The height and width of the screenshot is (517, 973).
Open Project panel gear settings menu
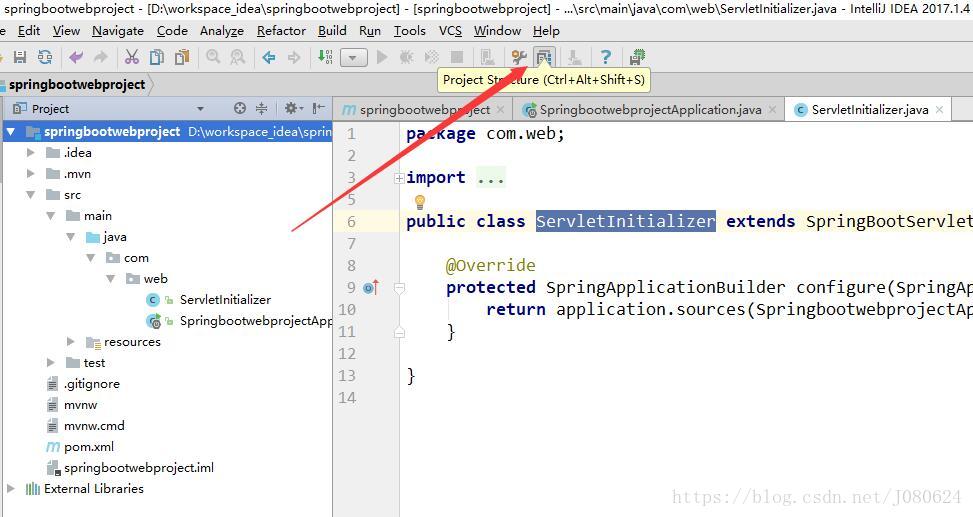tap(293, 108)
